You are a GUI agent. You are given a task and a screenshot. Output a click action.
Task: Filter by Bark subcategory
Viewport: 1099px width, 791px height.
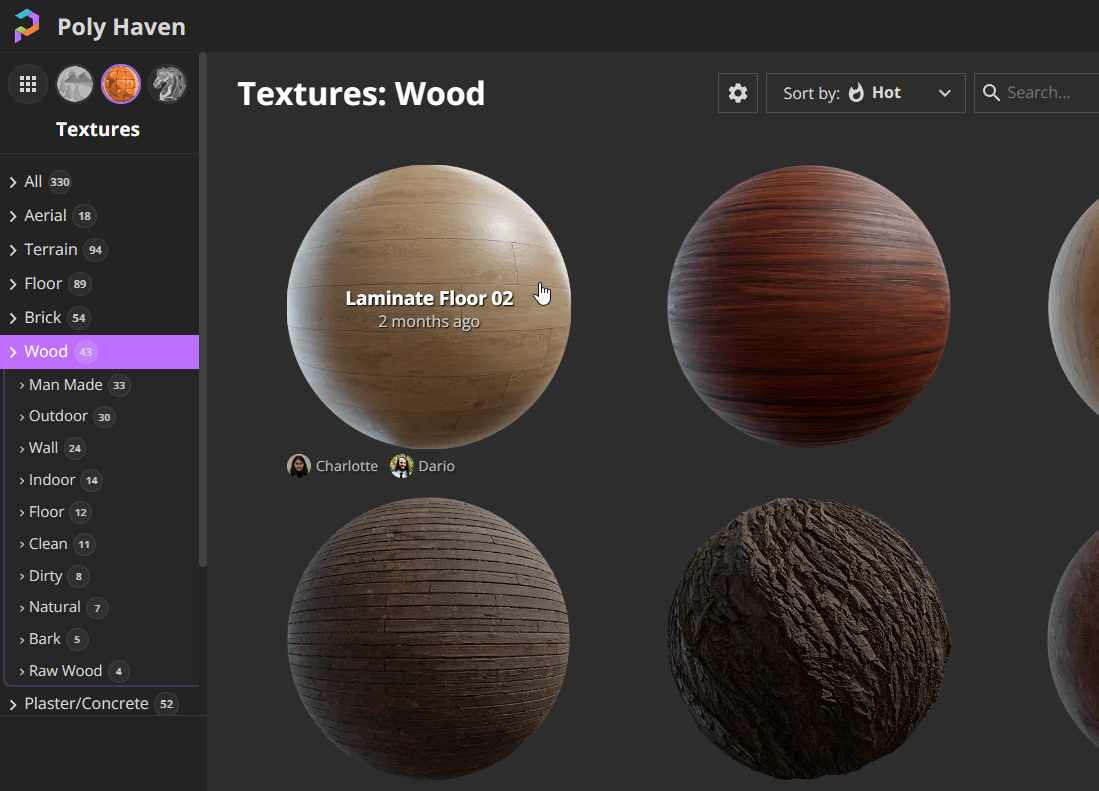45,639
